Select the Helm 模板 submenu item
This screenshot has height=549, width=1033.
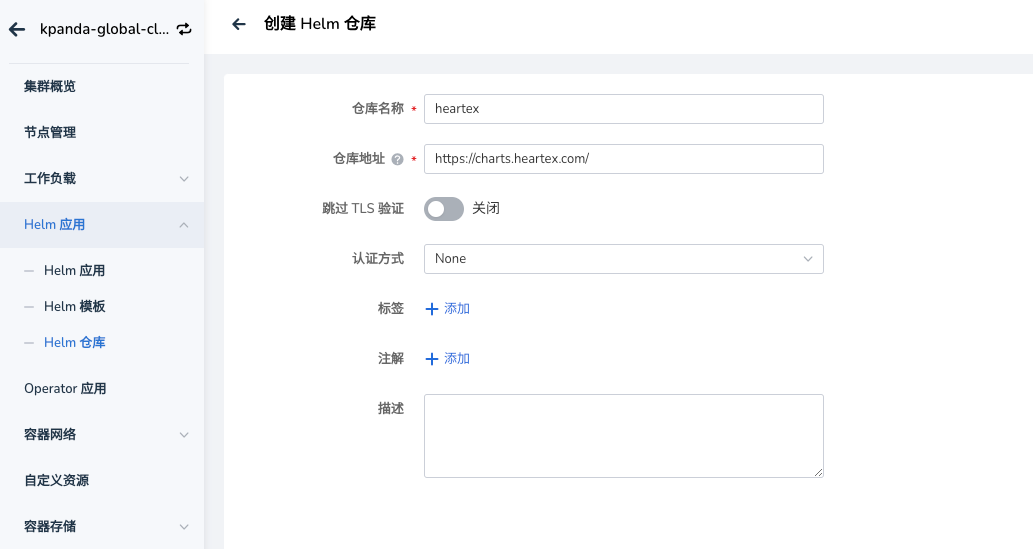click(x=75, y=307)
